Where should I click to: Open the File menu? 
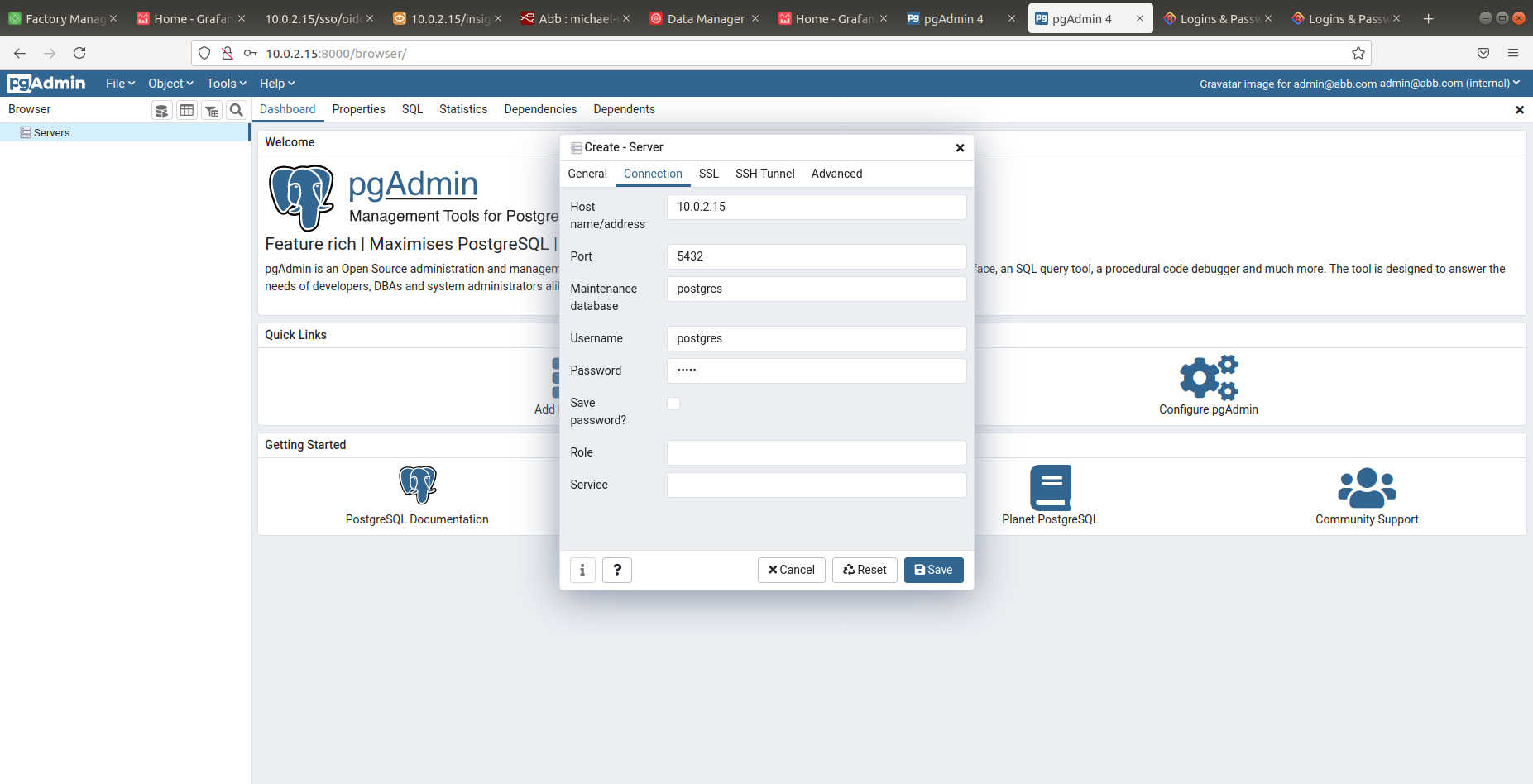pyautogui.click(x=120, y=84)
